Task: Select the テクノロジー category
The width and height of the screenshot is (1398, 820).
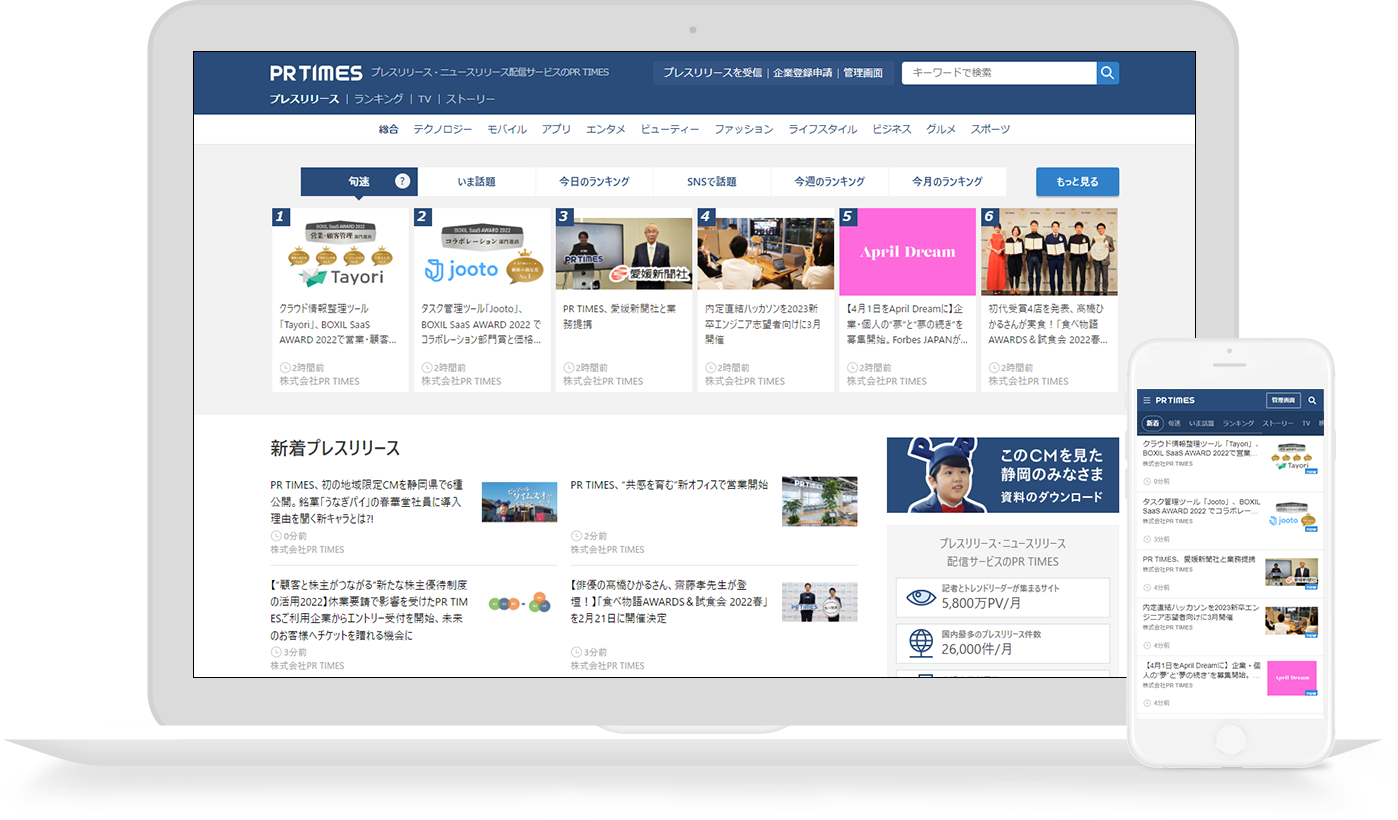Action: click(443, 129)
